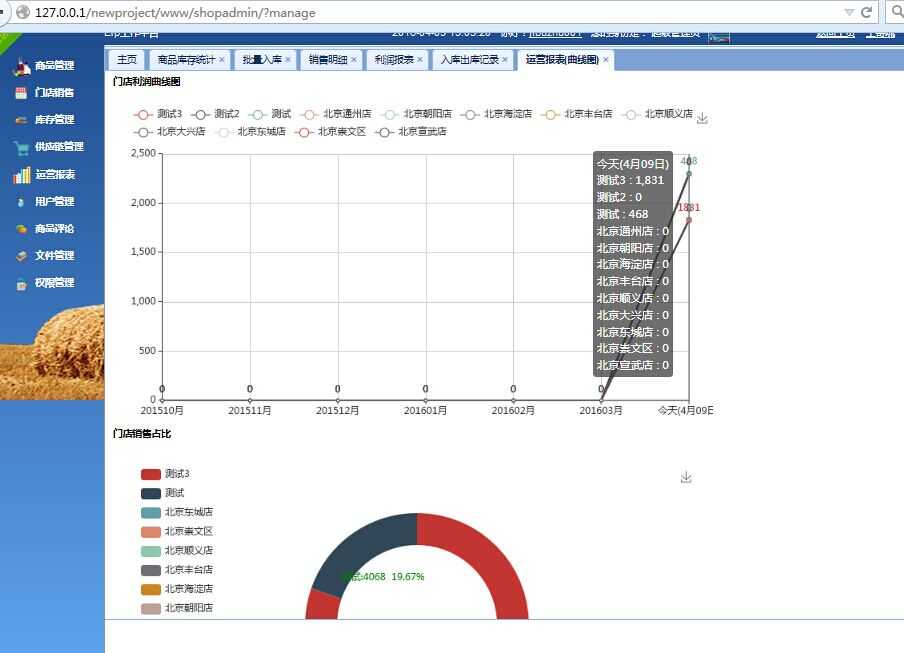Toggle 北京顺义店 swatch in pie legend

click(150, 551)
